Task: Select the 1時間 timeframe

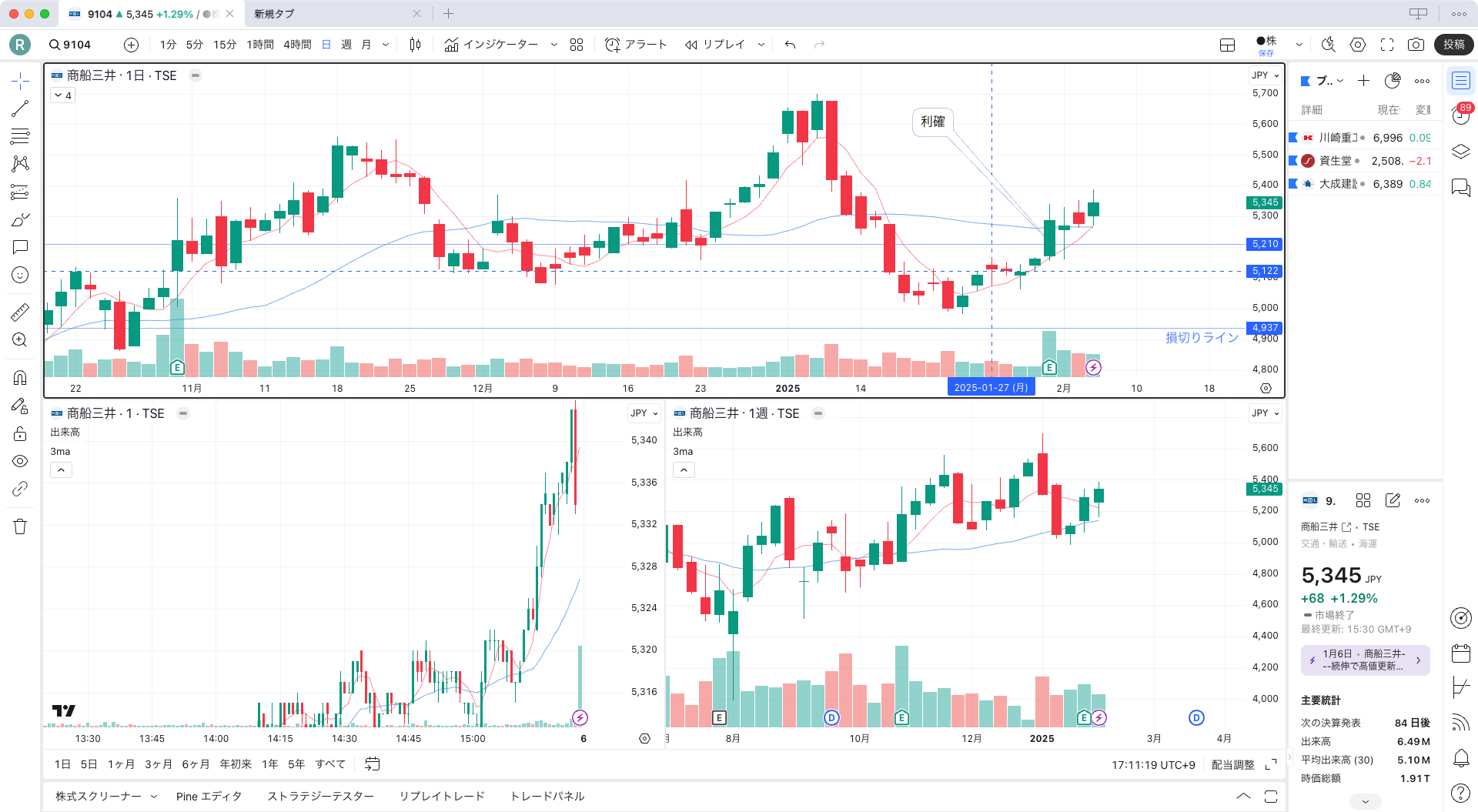Action: click(x=260, y=45)
